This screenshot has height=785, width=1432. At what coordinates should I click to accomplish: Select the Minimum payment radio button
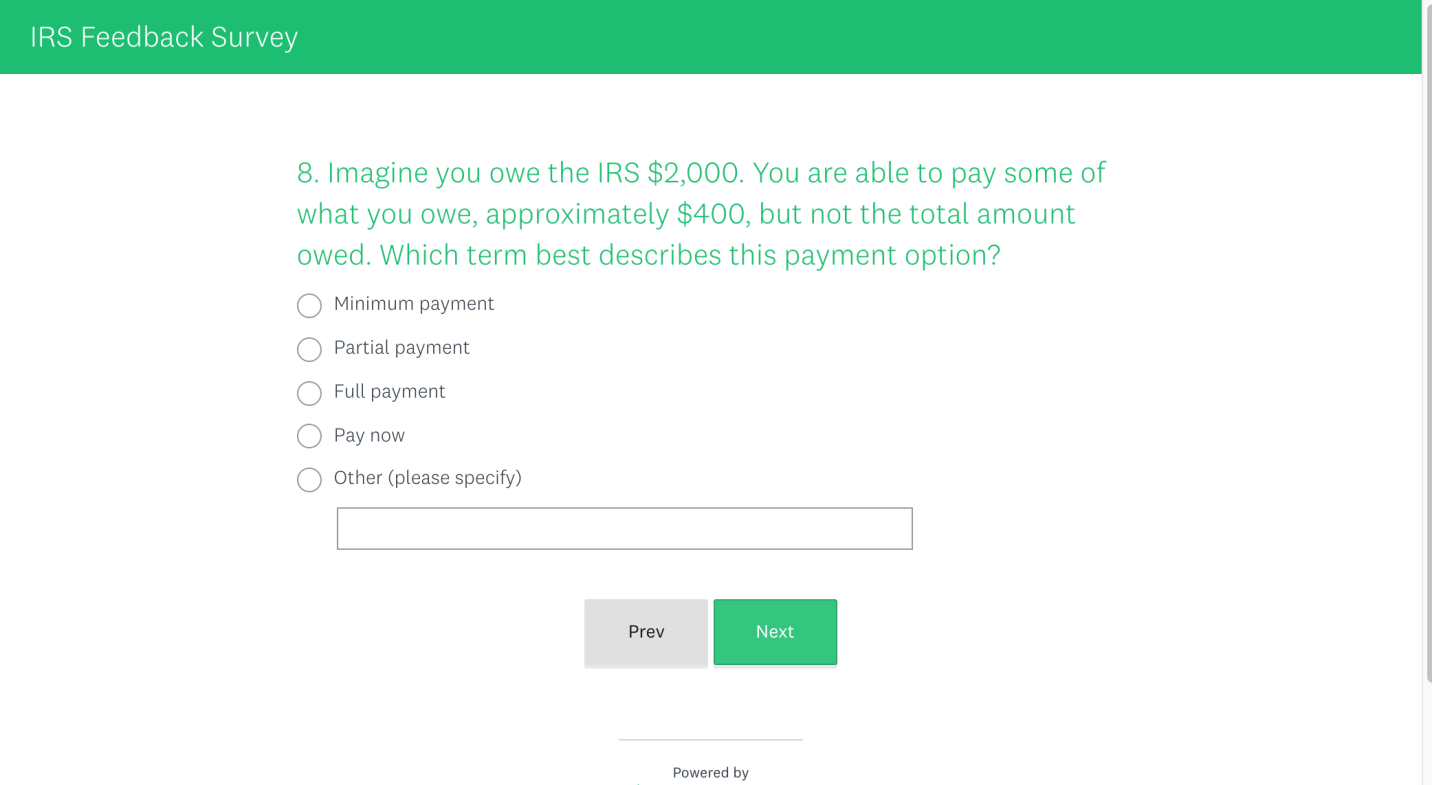coord(309,305)
